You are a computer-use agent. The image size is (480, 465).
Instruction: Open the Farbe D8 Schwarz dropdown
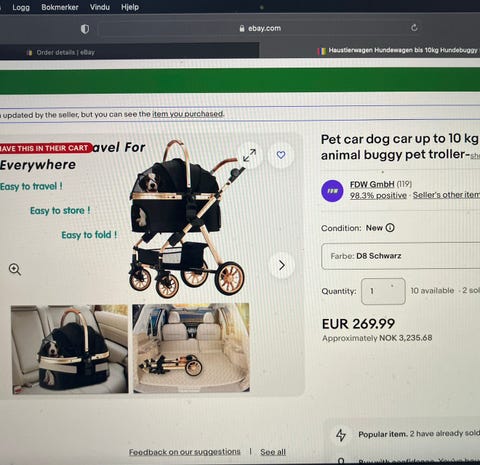[400, 256]
